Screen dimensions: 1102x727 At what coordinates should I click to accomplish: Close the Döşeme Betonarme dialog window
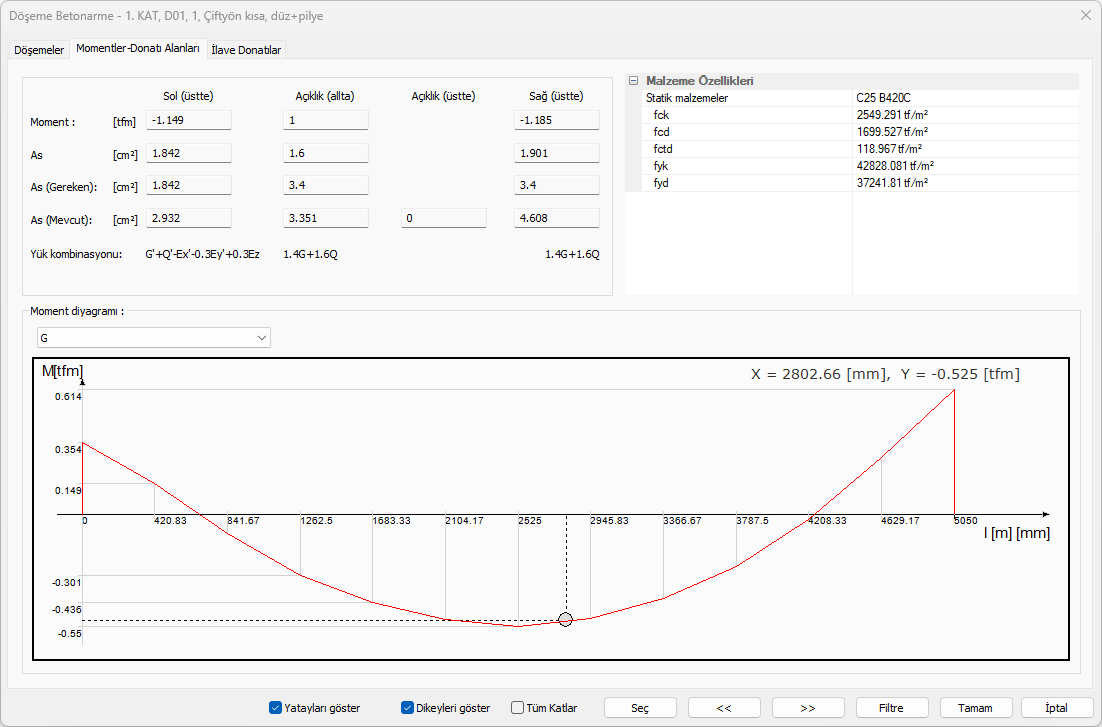coord(1086,15)
